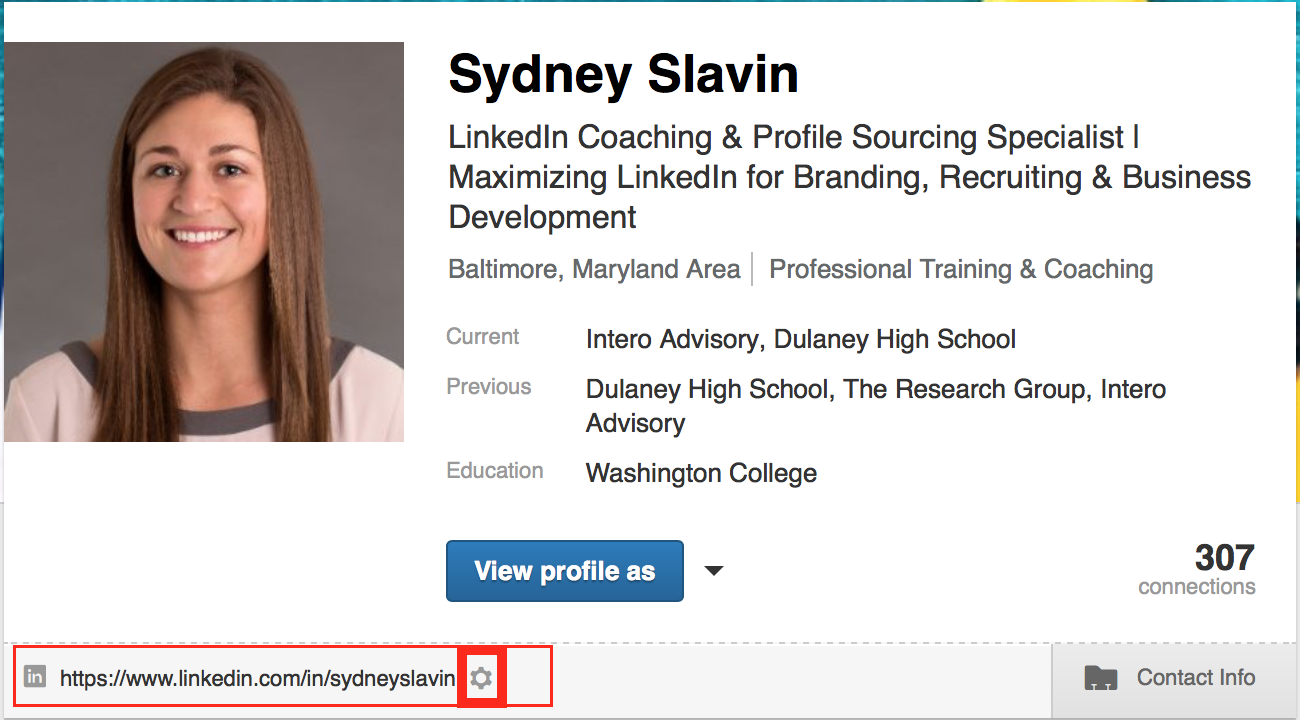Click the gear icon beside the profile URL
Image resolution: width=1300 pixels, height=720 pixels.
coord(482,678)
